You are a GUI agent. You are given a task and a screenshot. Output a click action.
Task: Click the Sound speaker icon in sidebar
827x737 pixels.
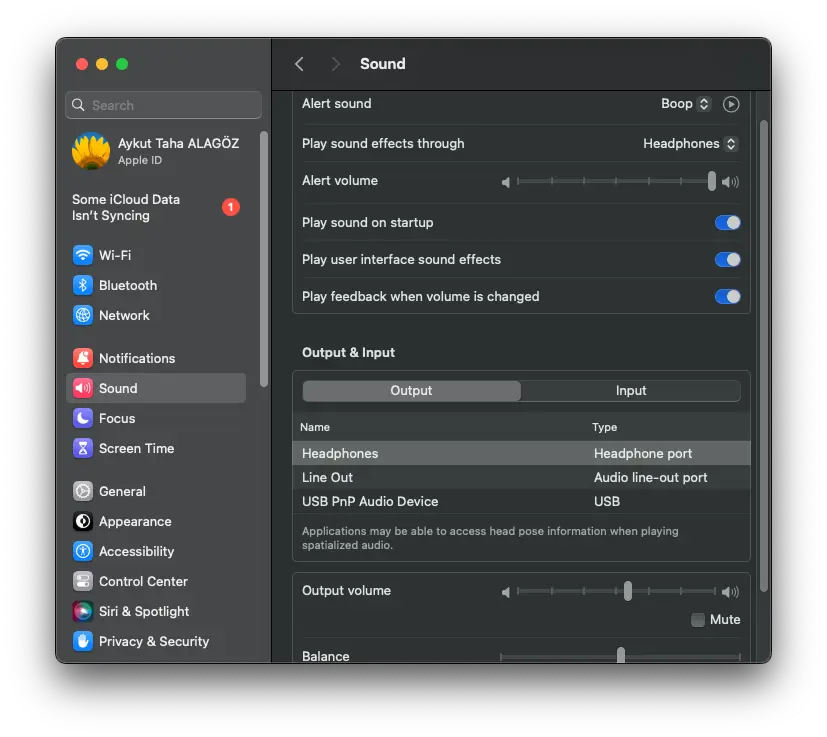click(82, 388)
